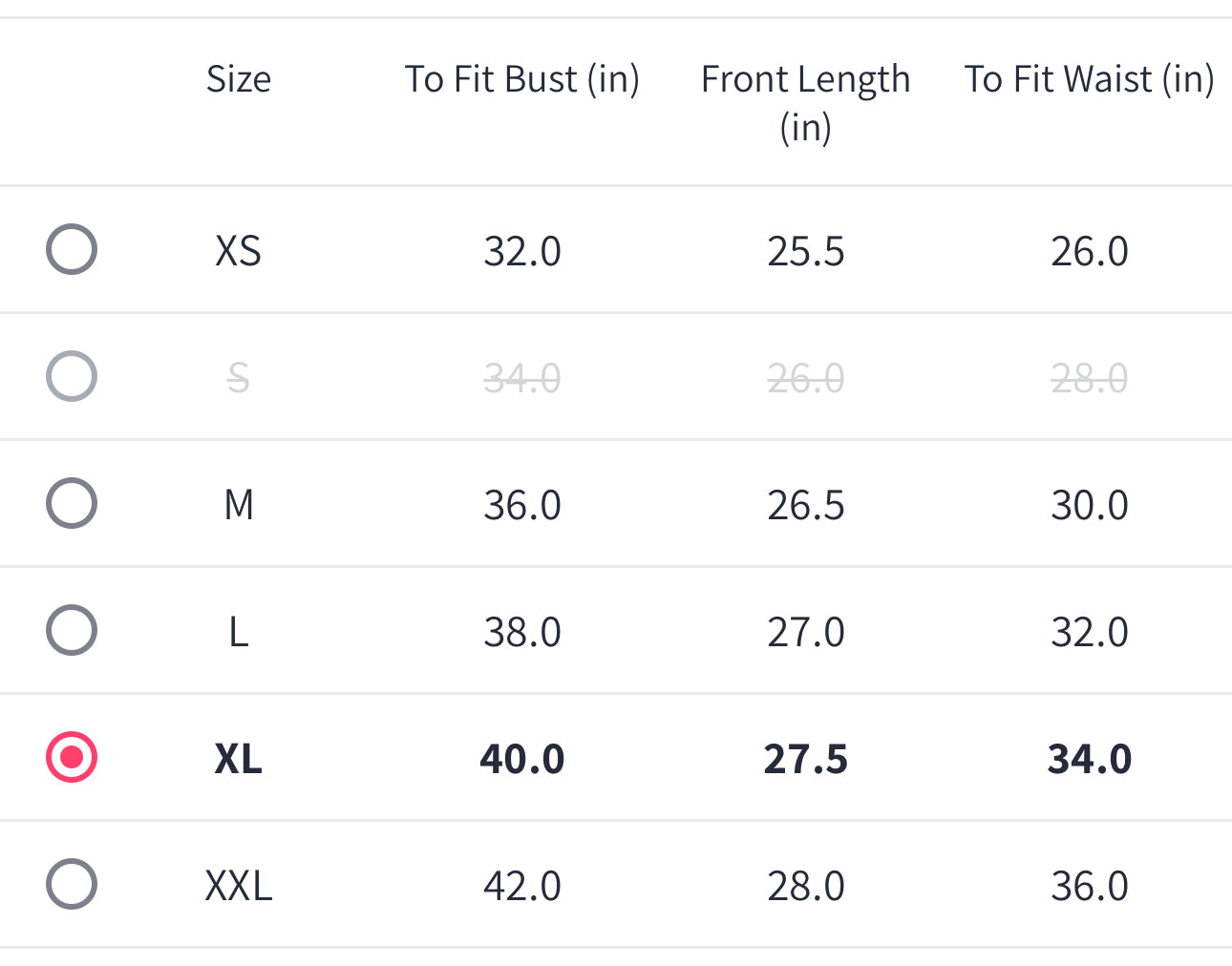The height and width of the screenshot is (966, 1232).
Task: Click the struck-through S size label
Action: (x=239, y=379)
